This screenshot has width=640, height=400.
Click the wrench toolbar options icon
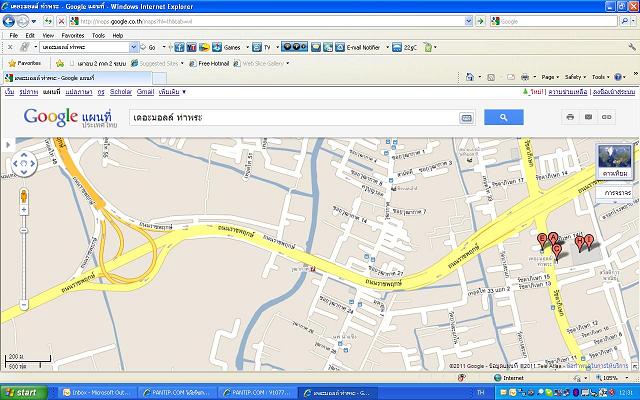click(x=632, y=47)
